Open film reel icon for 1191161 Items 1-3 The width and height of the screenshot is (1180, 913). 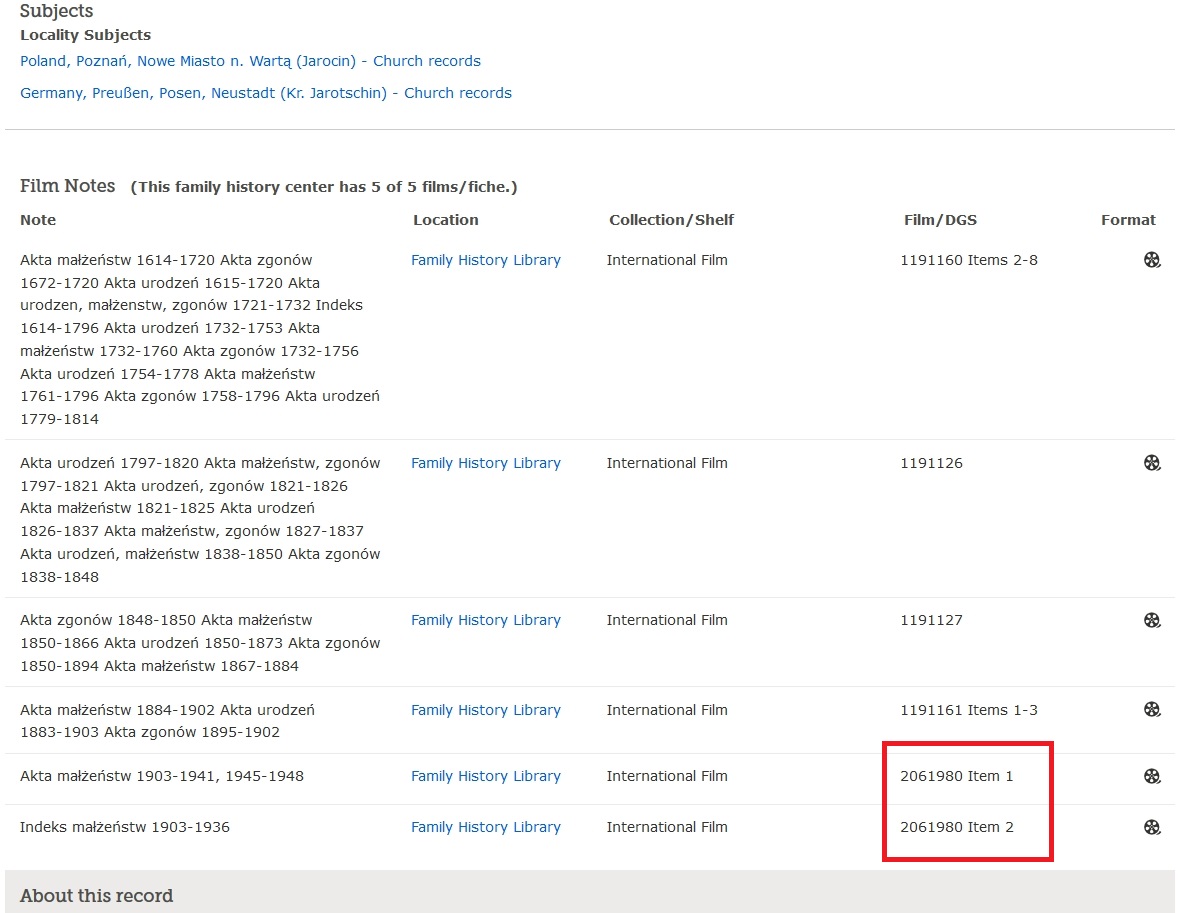tap(1152, 710)
